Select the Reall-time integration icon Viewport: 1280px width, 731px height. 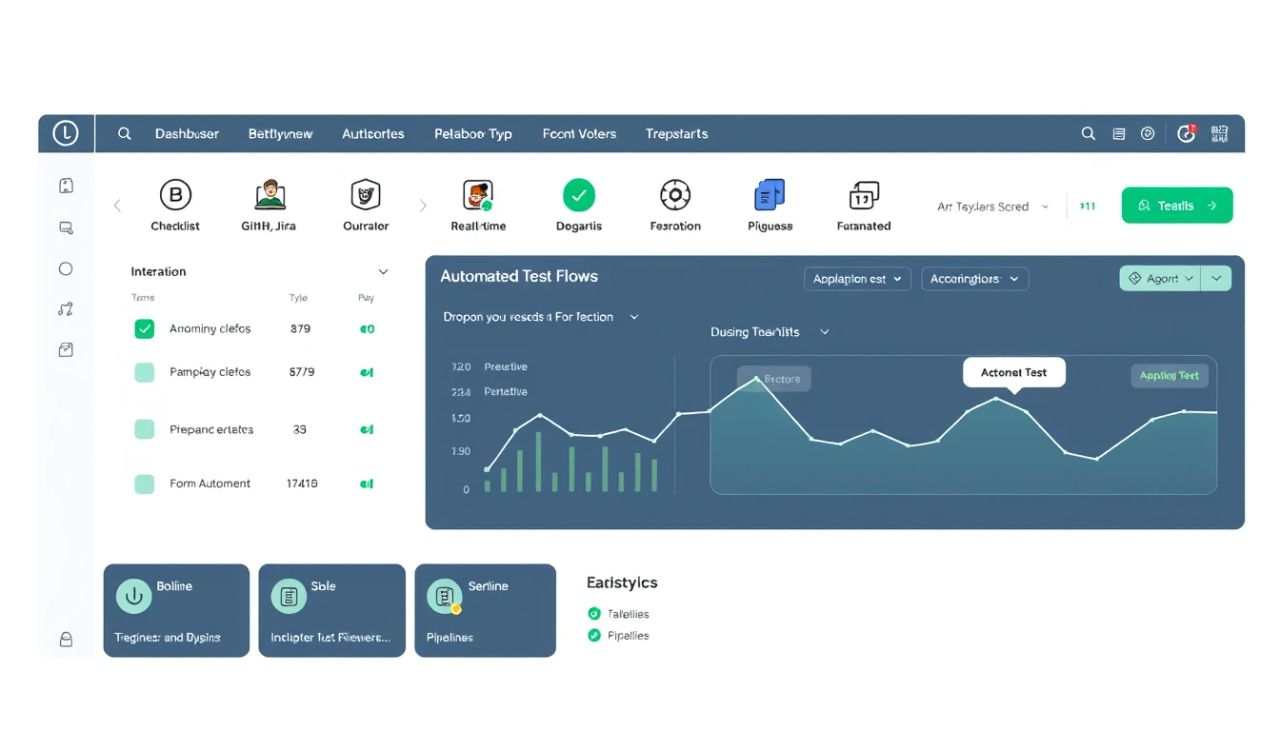[x=477, y=196]
